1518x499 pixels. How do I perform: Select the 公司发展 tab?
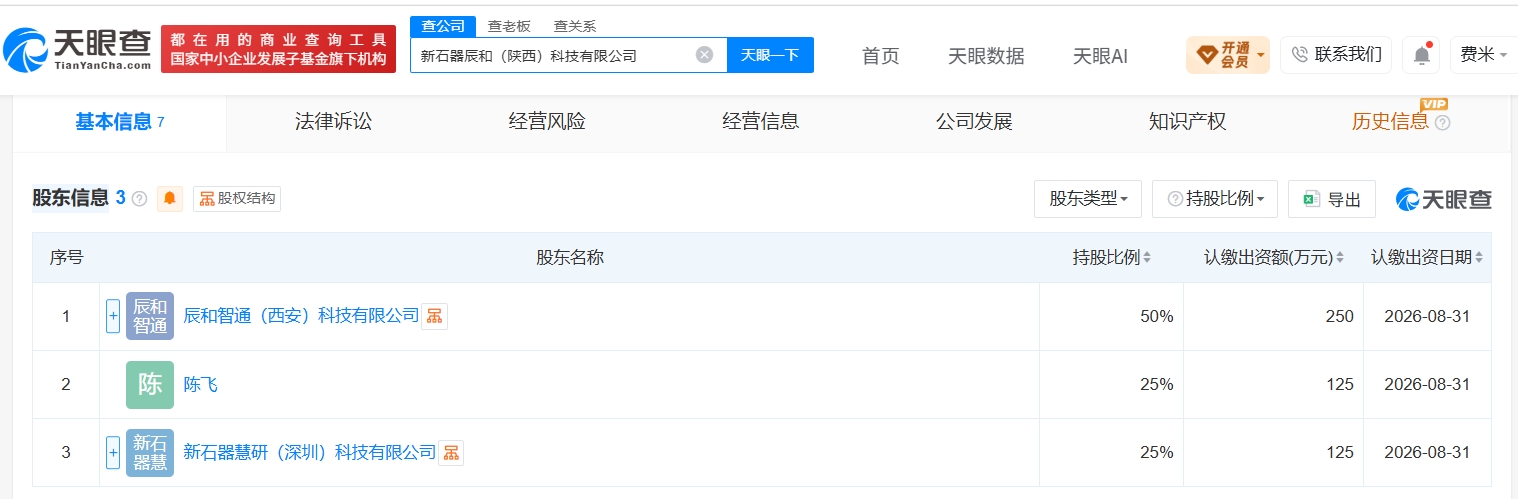[974, 122]
